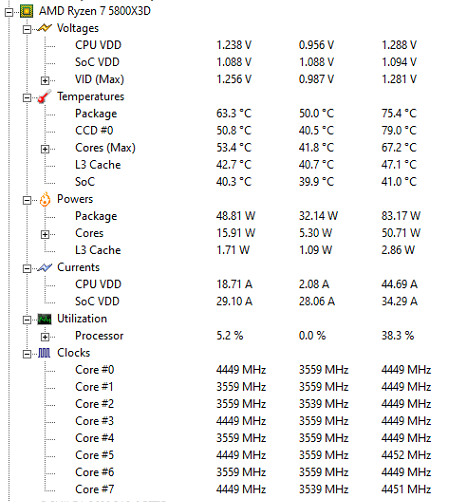Select CPU VDD under Voltages
This screenshot has width=467, height=502.
[x=98, y=45]
